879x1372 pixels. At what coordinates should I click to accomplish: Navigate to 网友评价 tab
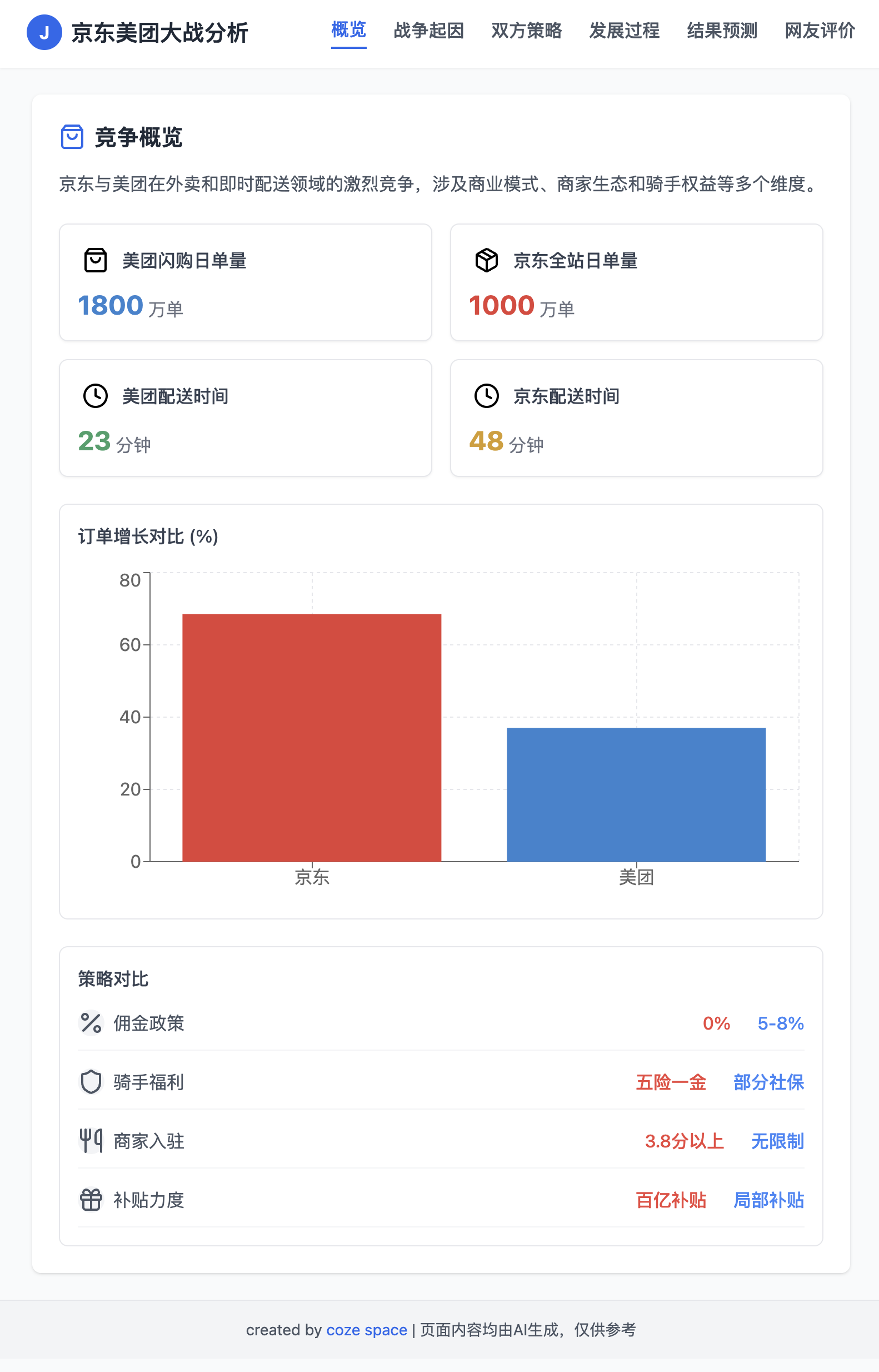tap(820, 30)
